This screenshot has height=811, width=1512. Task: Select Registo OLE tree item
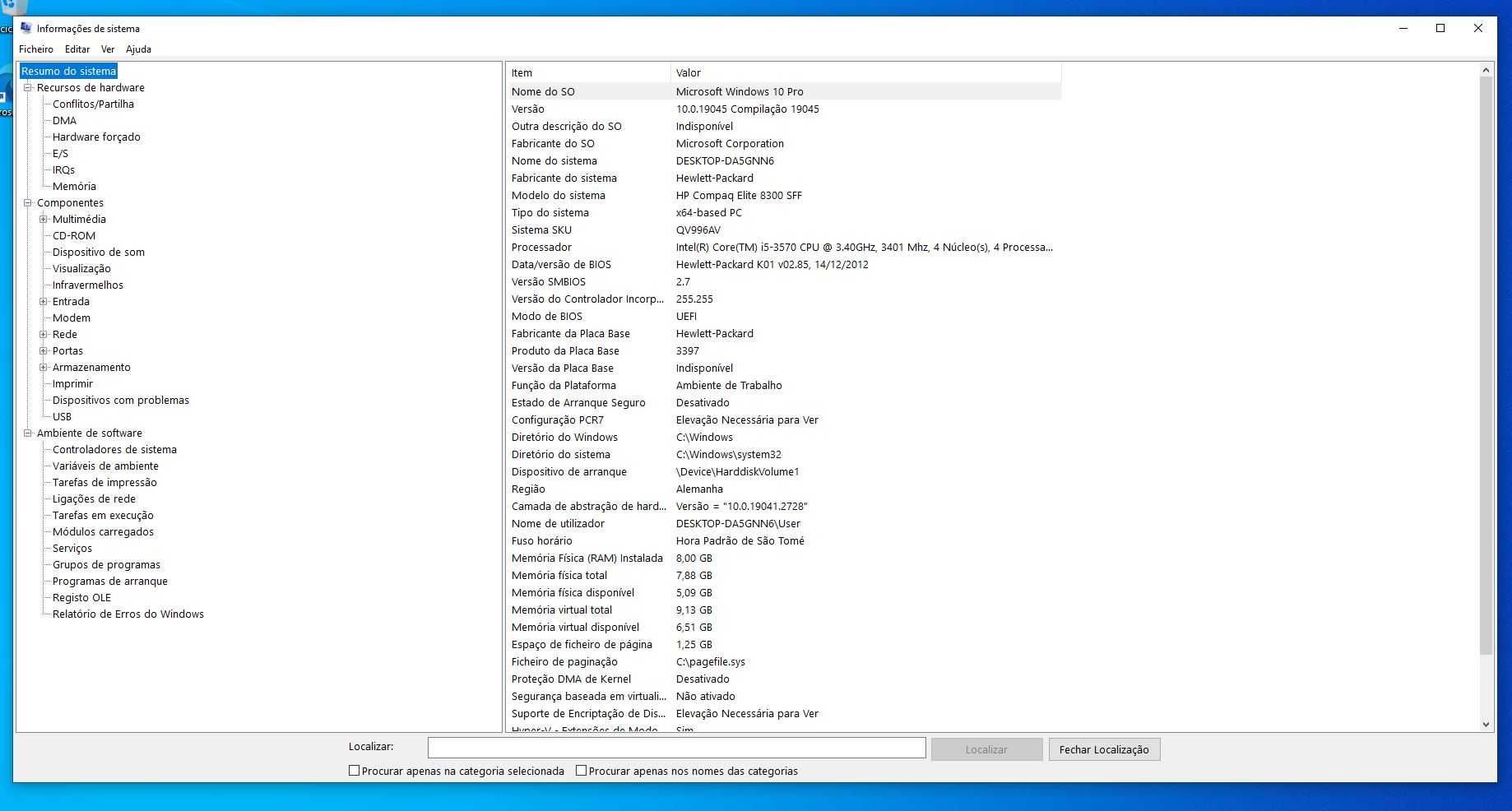(x=81, y=597)
